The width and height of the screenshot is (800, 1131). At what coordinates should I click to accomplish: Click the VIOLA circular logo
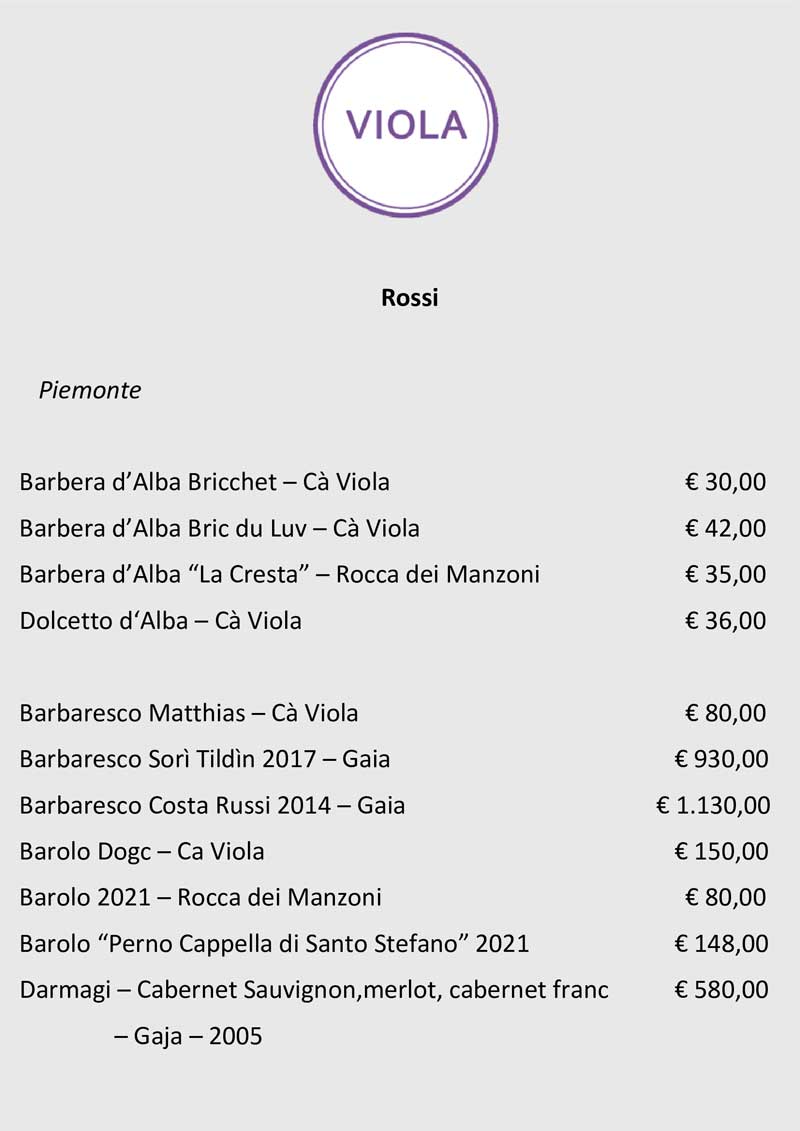[406, 125]
